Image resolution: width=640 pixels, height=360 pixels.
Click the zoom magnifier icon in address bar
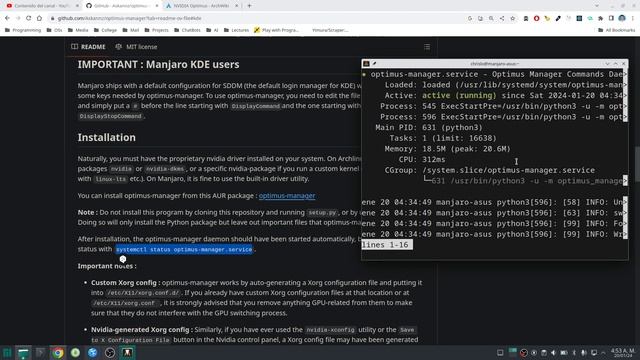(491, 18)
